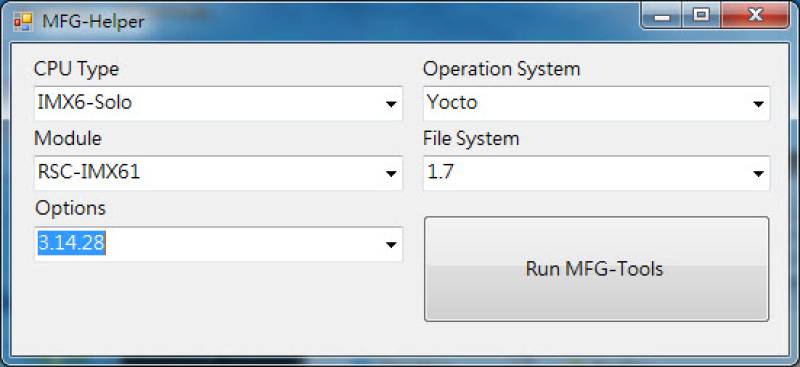
Task: Click the Options label text
Action: 70,208
